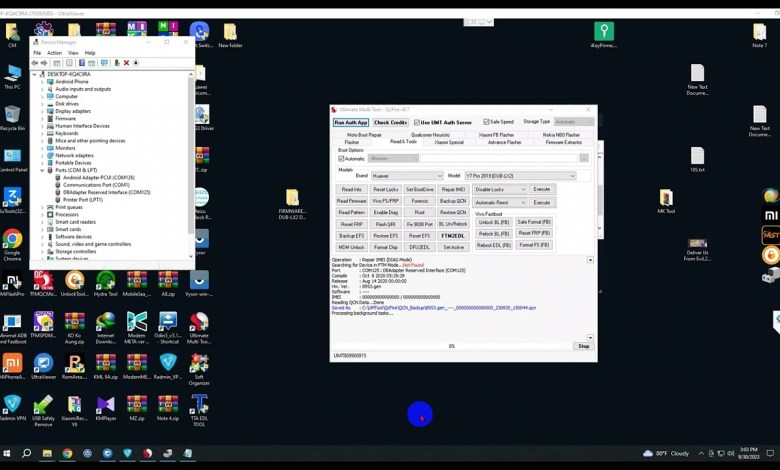Viewport: 780px width, 470px height.
Task: Collapse the Ports (COM & LPT) node
Action: (42, 170)
